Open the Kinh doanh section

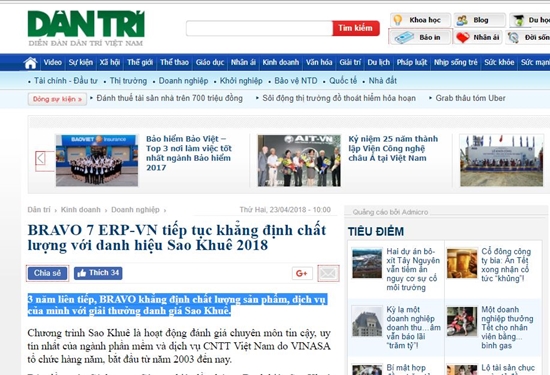(x=281, y=62)
